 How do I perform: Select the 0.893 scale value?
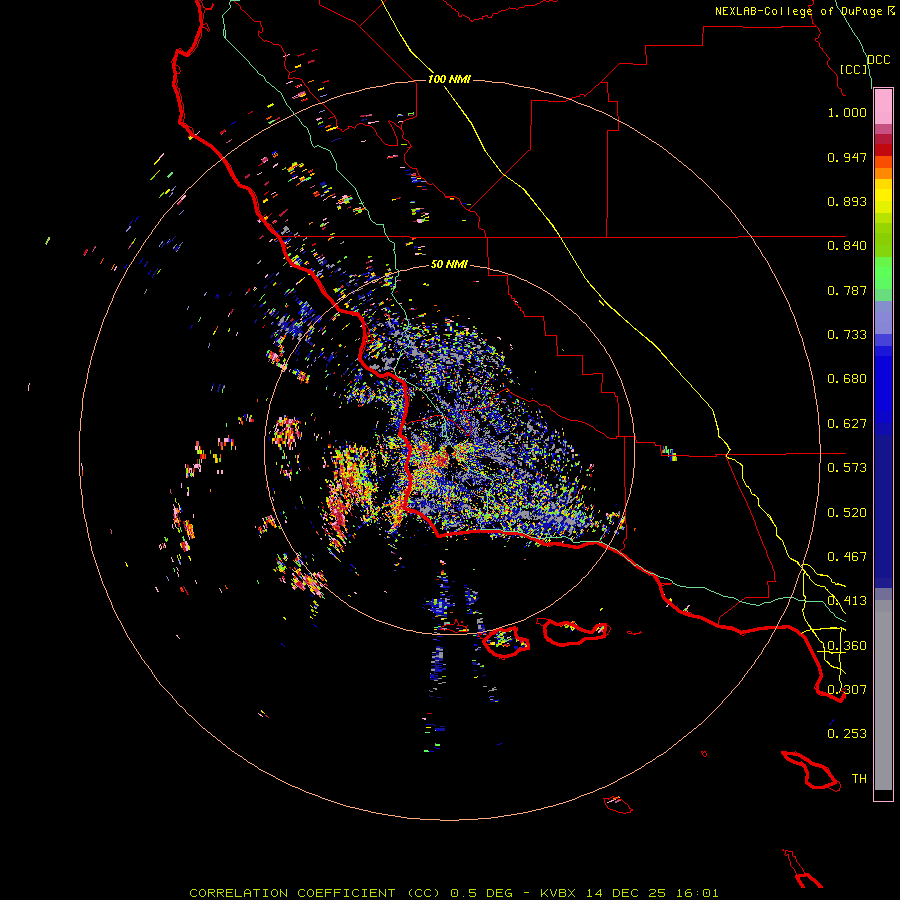click(847, 201)
